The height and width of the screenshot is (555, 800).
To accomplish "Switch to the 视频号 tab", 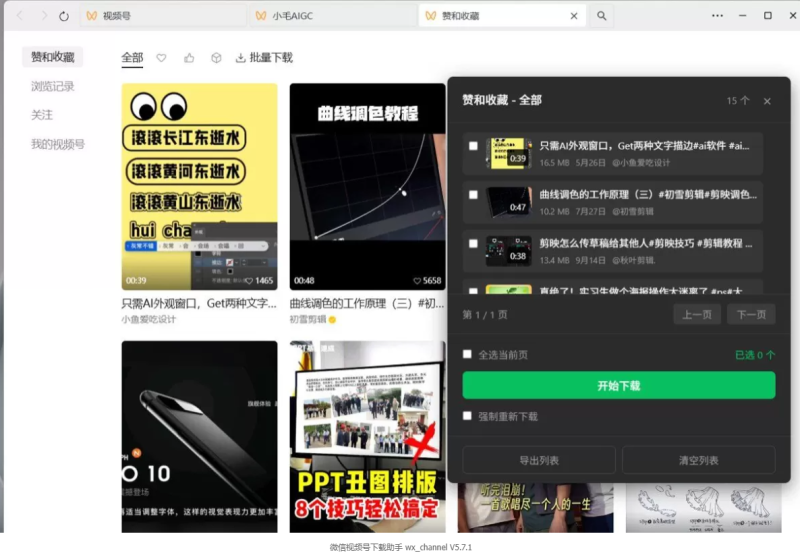I will tap(163, 16).
